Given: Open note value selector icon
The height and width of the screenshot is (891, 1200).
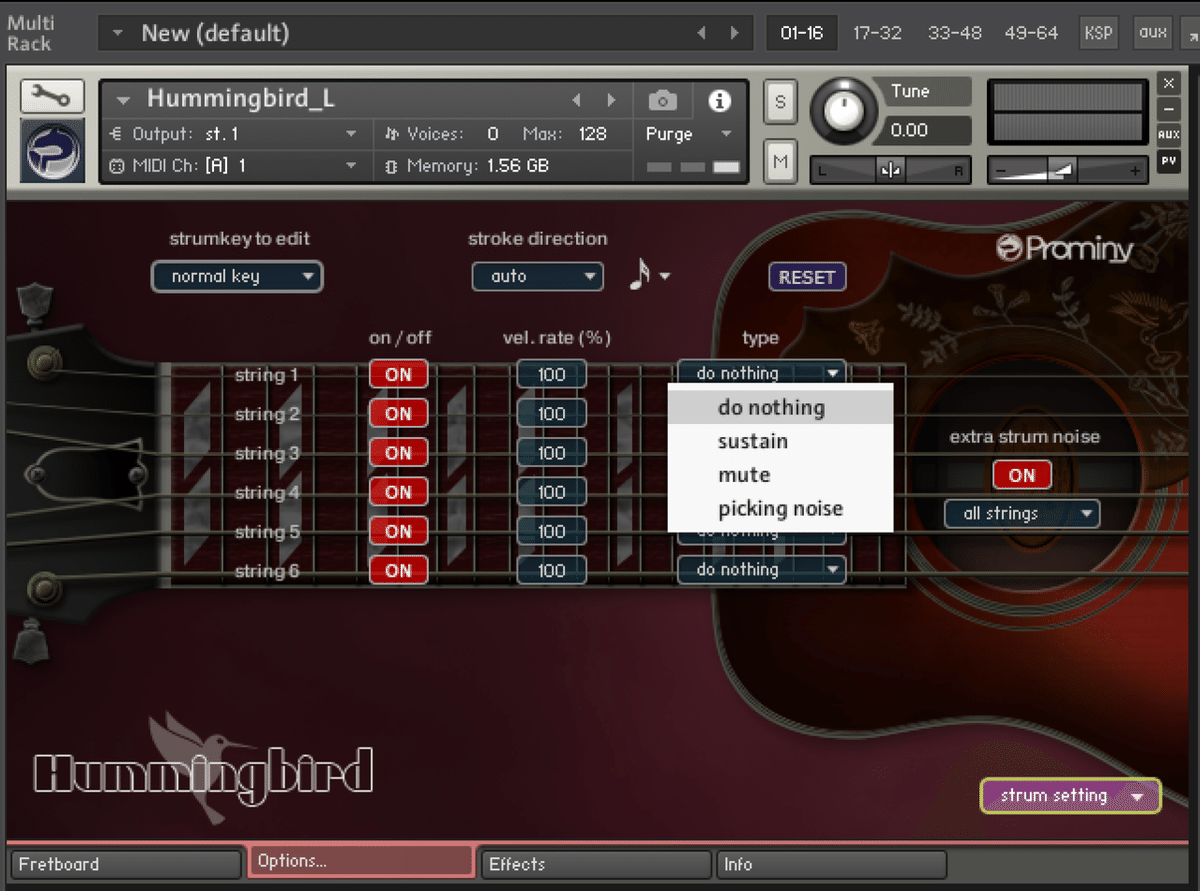Looking at the screenshot, I should coord(648,276).
